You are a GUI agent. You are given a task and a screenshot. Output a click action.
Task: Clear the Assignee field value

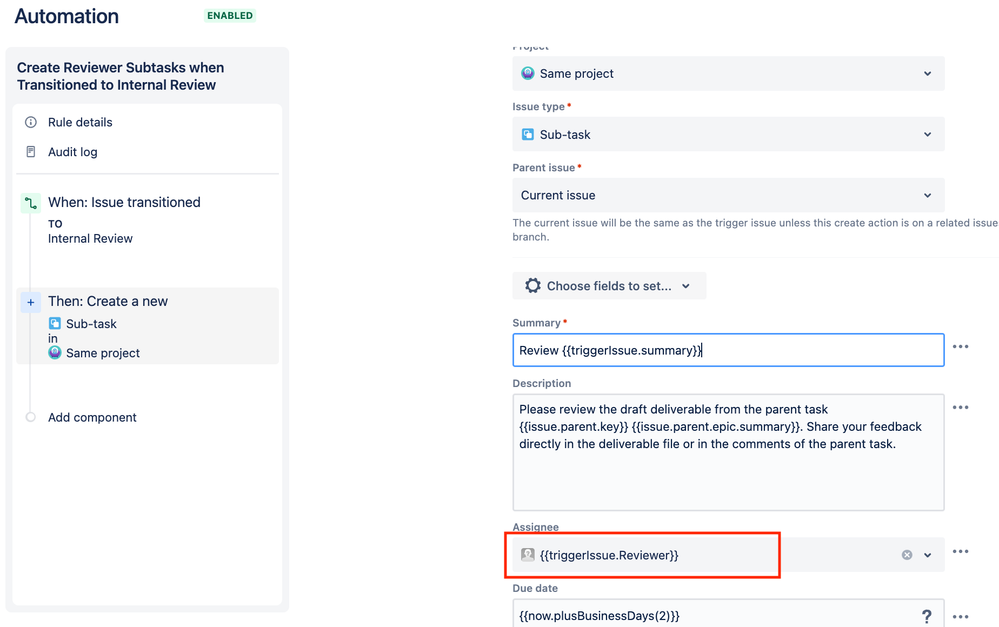pos(907,555)
